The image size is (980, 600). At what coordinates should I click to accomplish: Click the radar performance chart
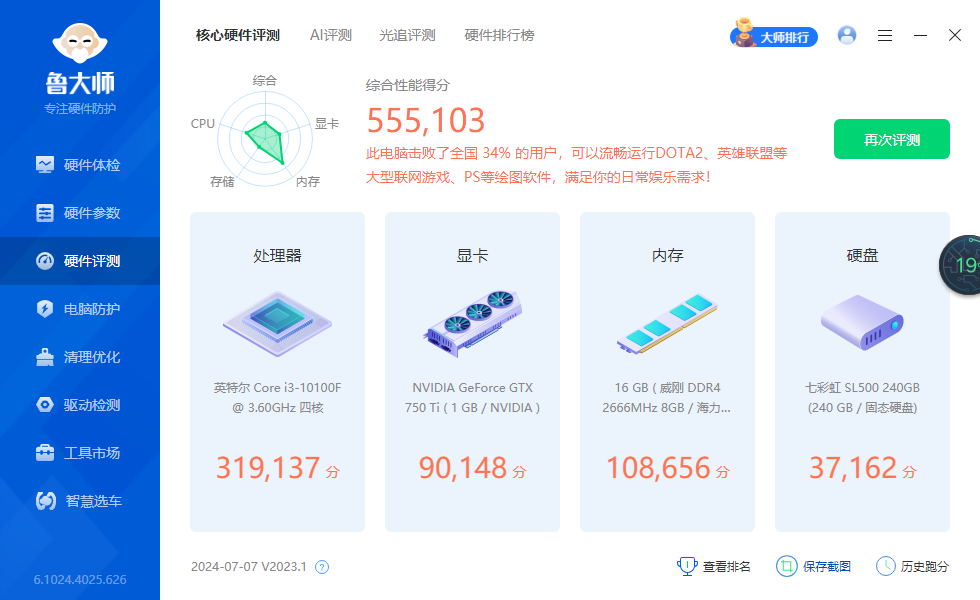[265, 139]
